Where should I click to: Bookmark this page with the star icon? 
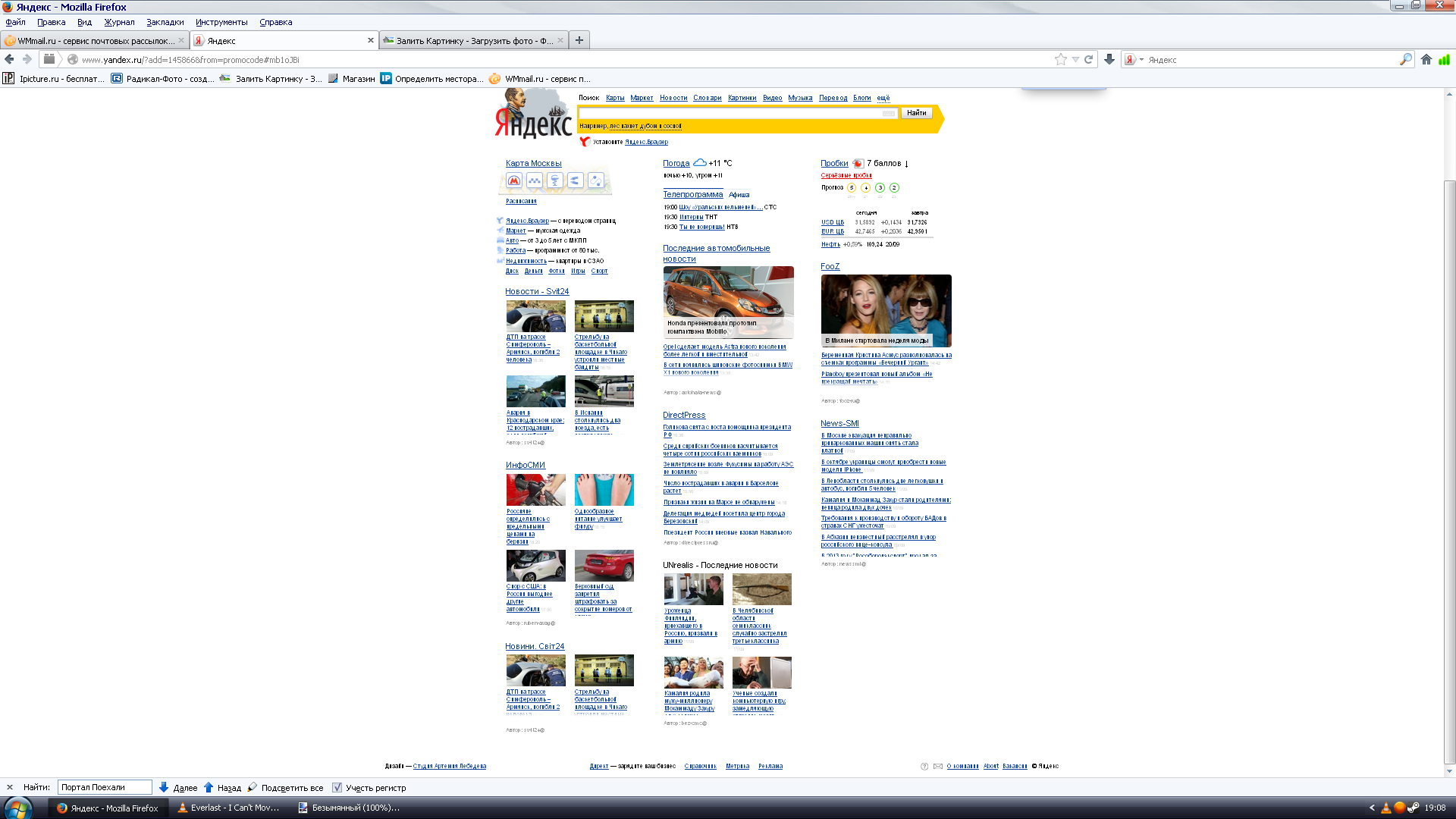(1060, 59)
